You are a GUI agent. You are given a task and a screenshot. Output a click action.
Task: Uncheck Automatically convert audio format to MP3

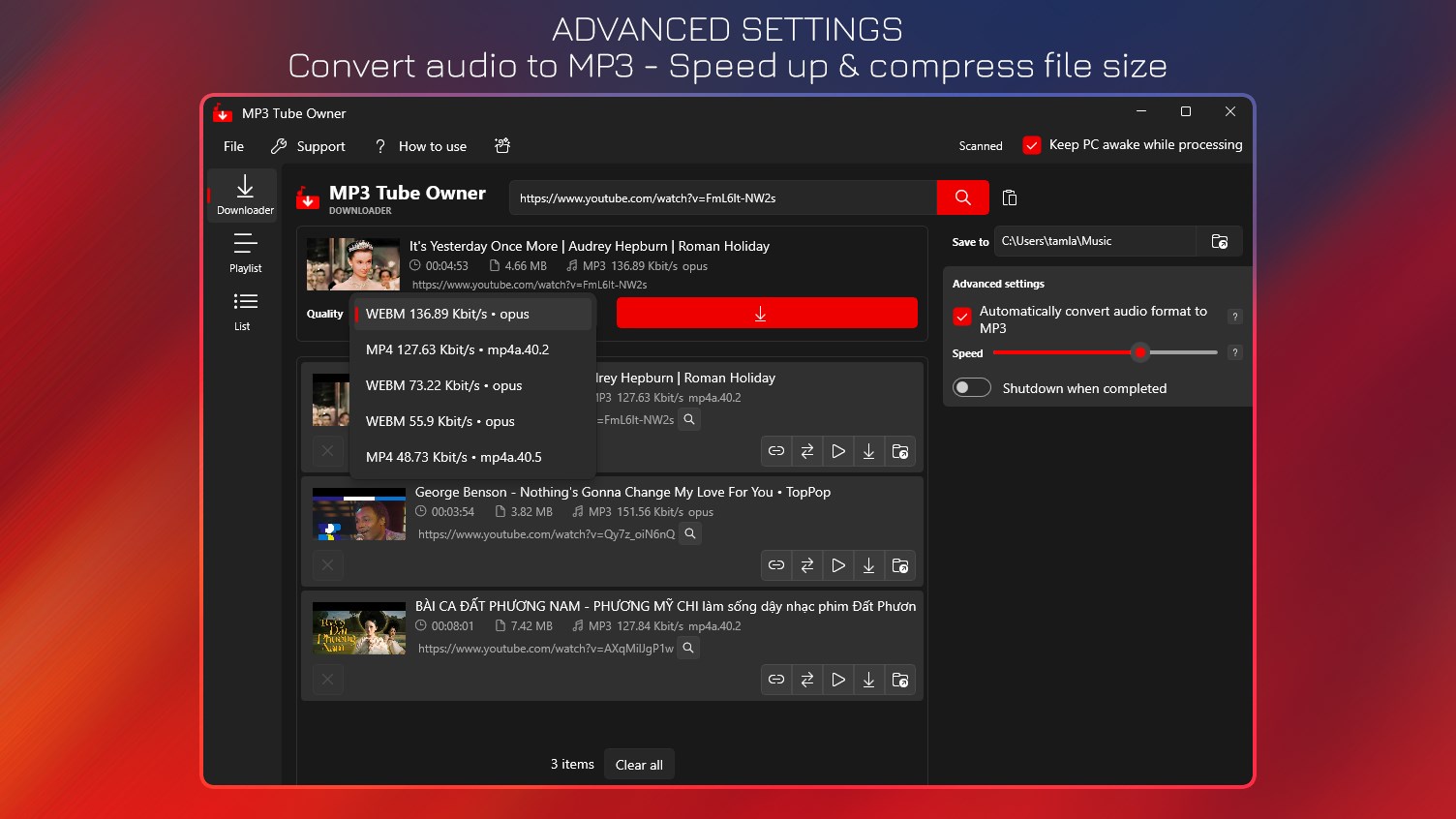point(961,317)
